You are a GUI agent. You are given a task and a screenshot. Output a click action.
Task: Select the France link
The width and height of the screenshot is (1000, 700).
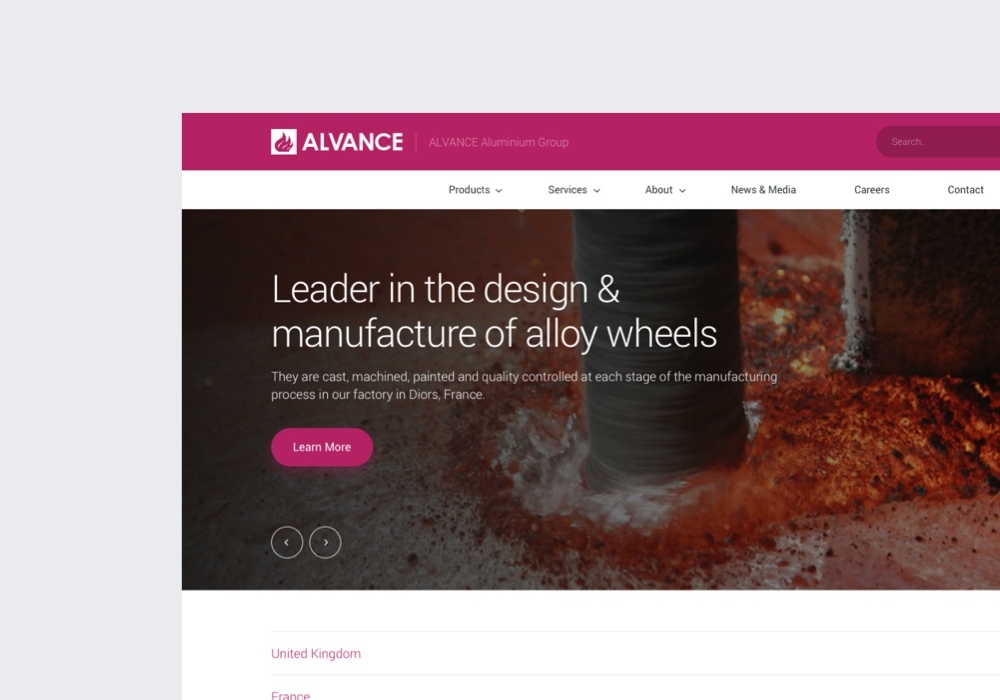point(290,695)
